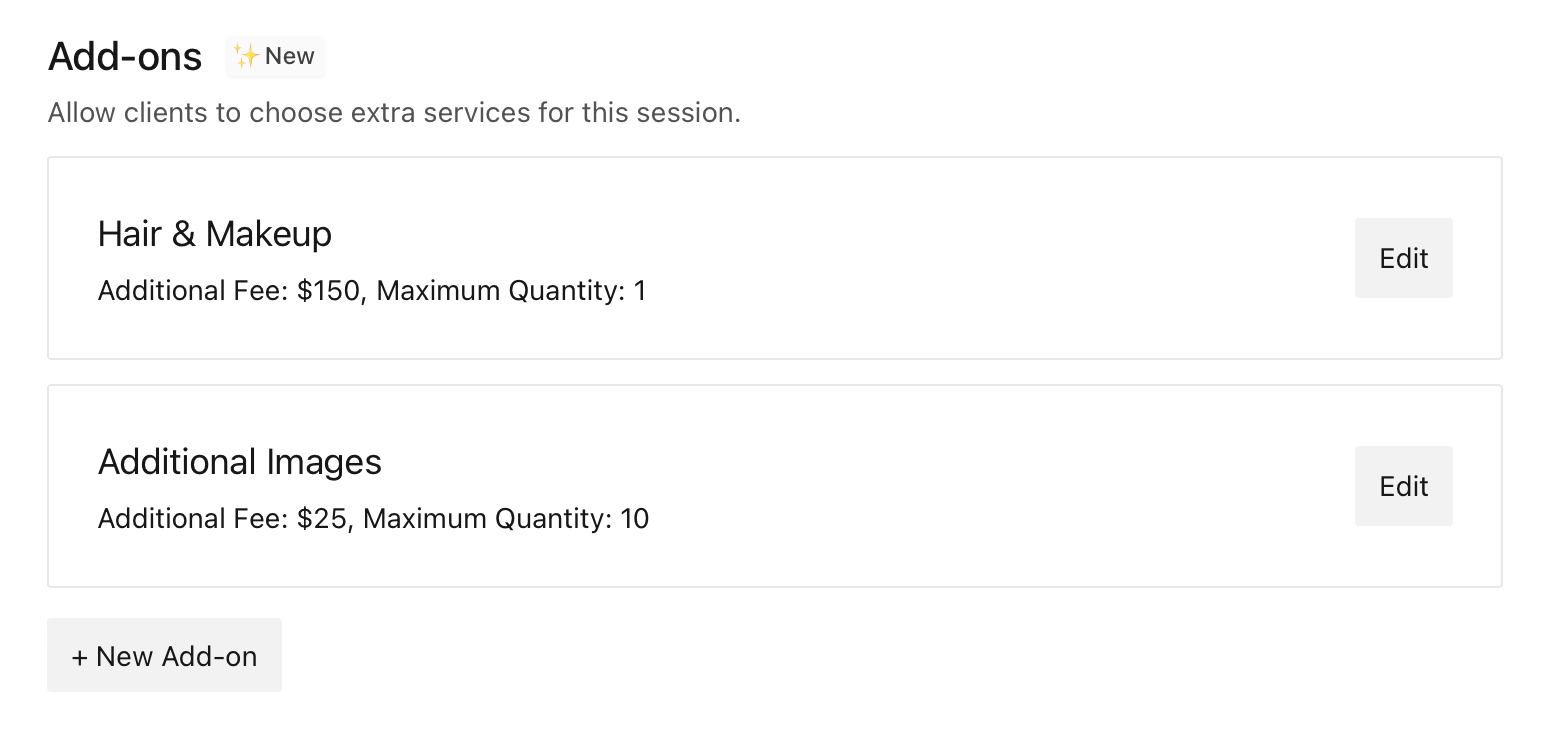Click the $25 fee amount
This screenshot has height=742, width=1554.
(x=321, y=519)
